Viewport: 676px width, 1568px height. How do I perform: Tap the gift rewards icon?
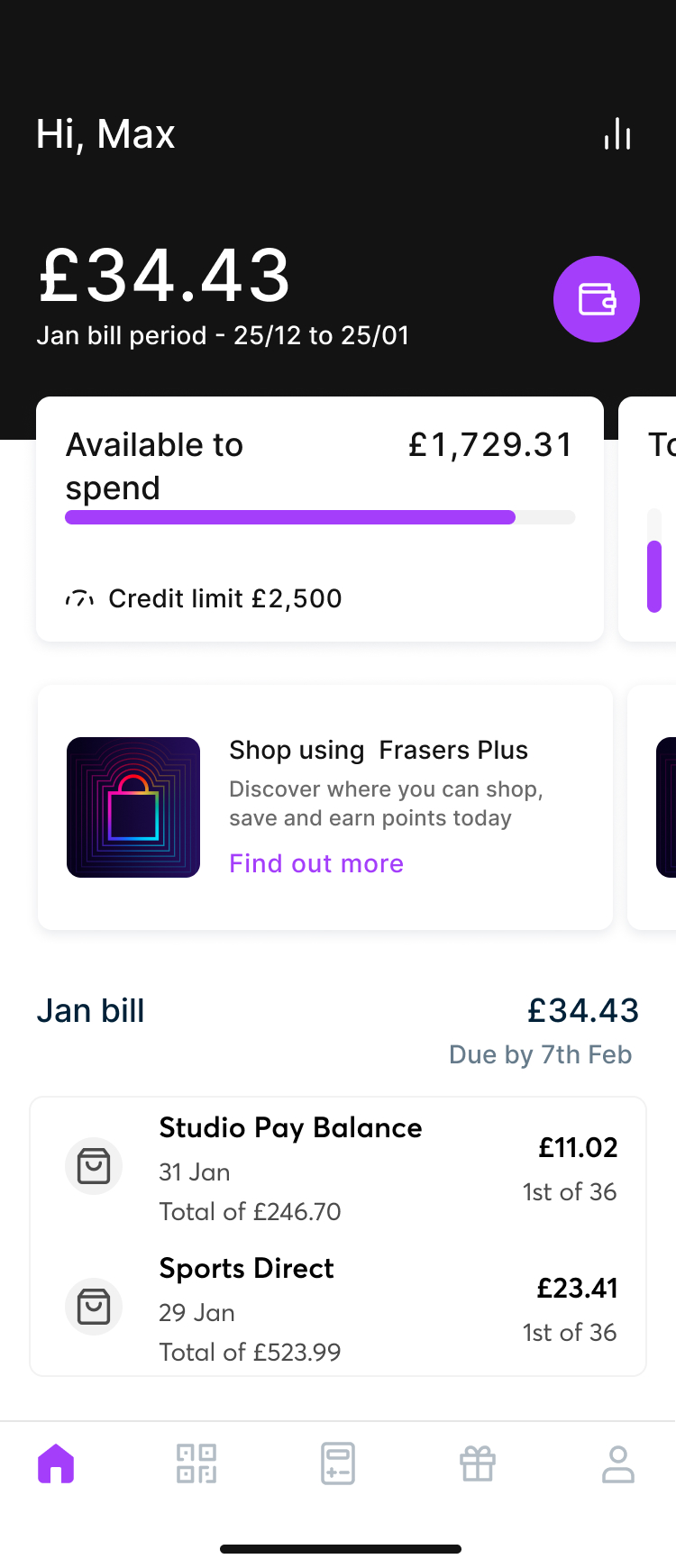[478, 1463]
